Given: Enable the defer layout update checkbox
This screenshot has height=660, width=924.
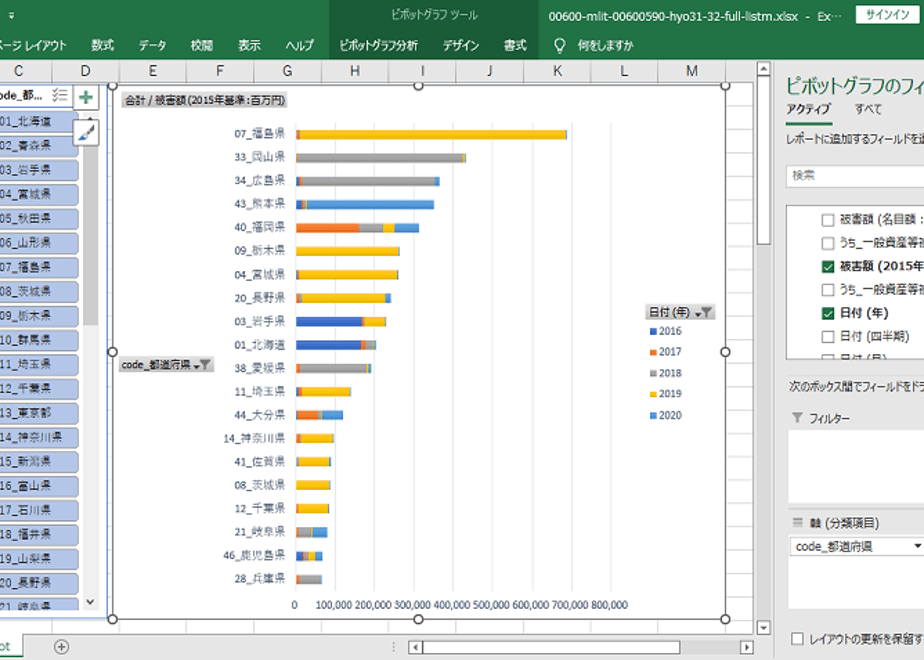Looking at the screenshot, I should [797, 639].
